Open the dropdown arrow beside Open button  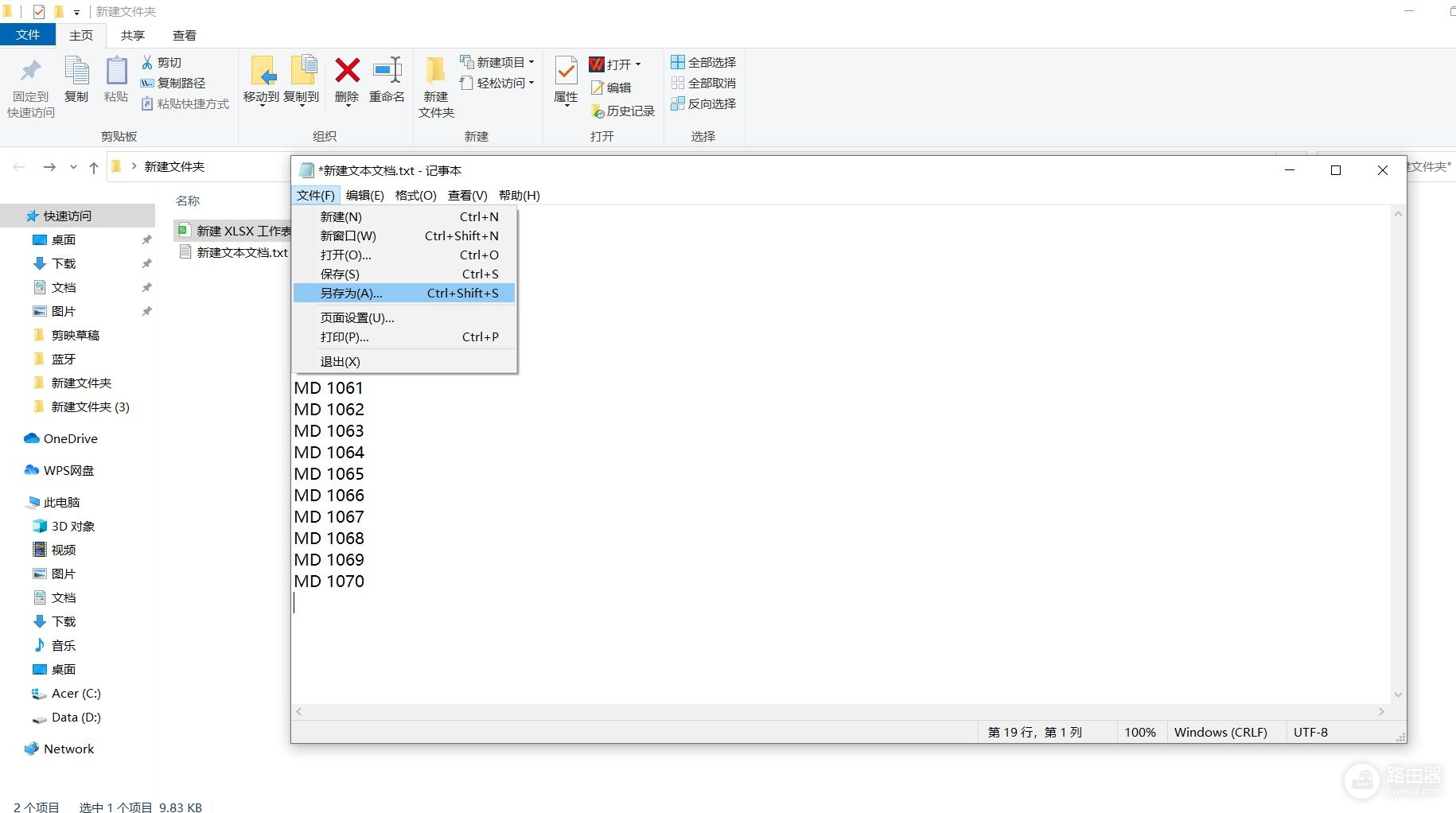point(638,64)
